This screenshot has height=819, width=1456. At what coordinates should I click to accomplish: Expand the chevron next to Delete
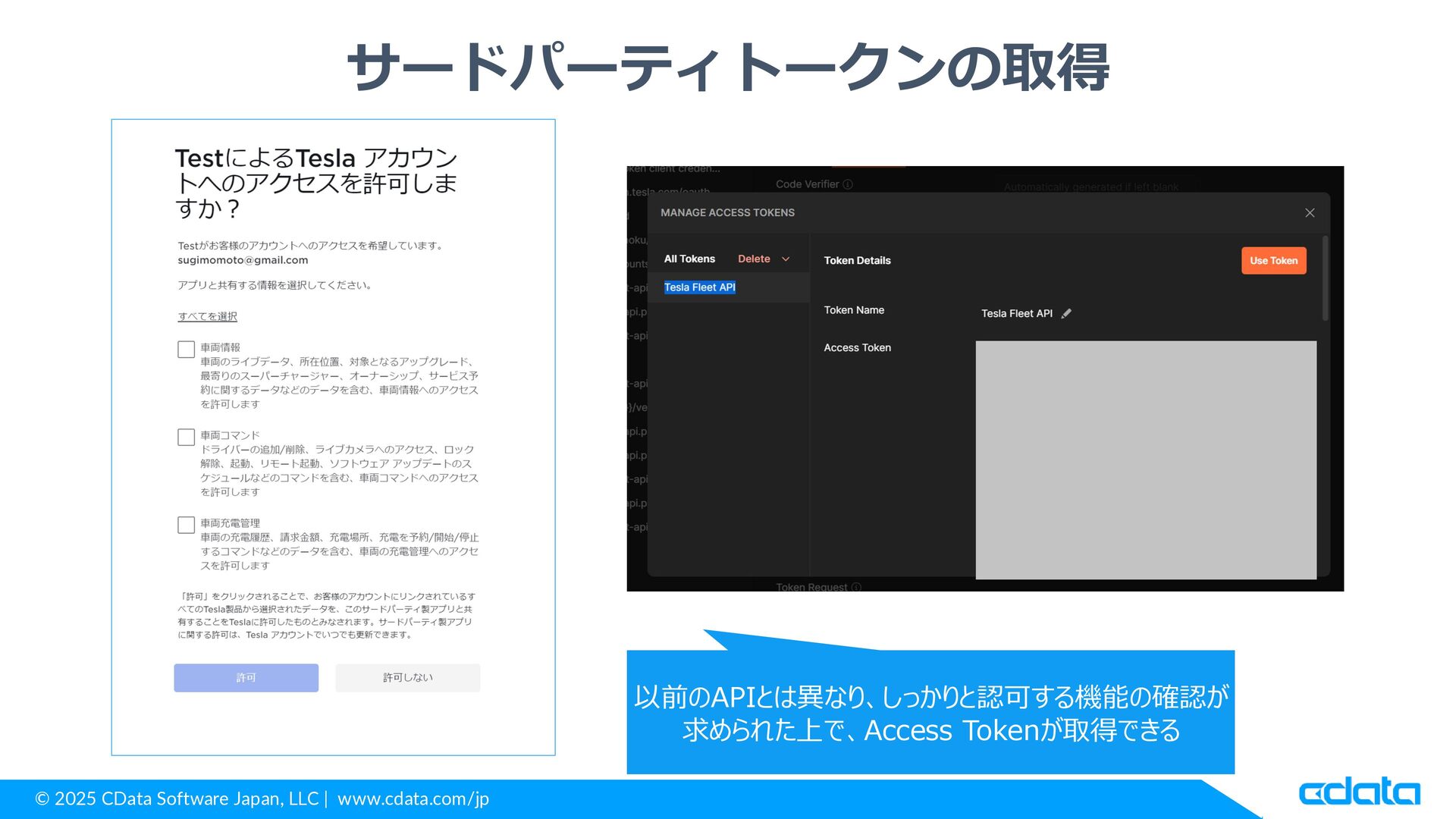point(786,259)
